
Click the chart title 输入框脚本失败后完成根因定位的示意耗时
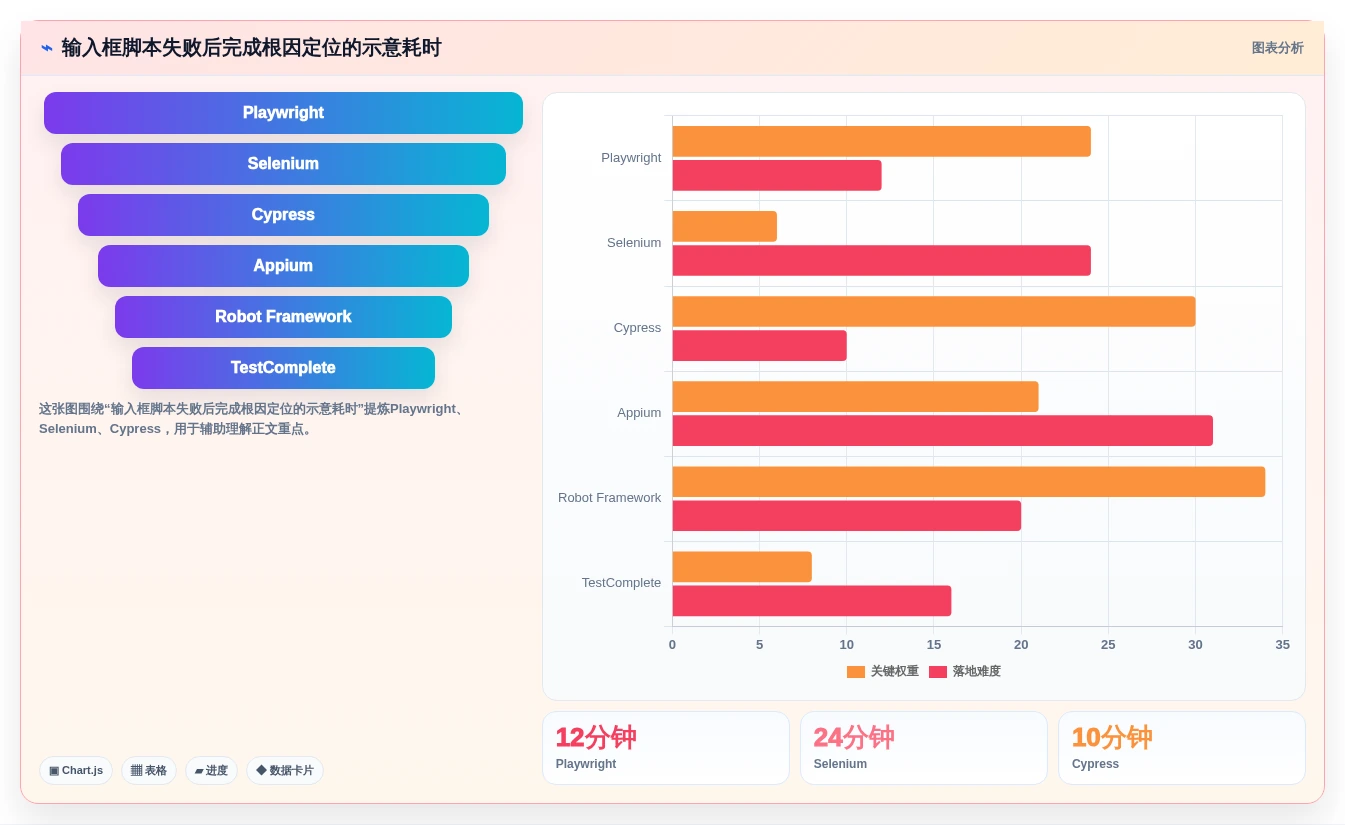pyautogui.click(x=251, y=48)
